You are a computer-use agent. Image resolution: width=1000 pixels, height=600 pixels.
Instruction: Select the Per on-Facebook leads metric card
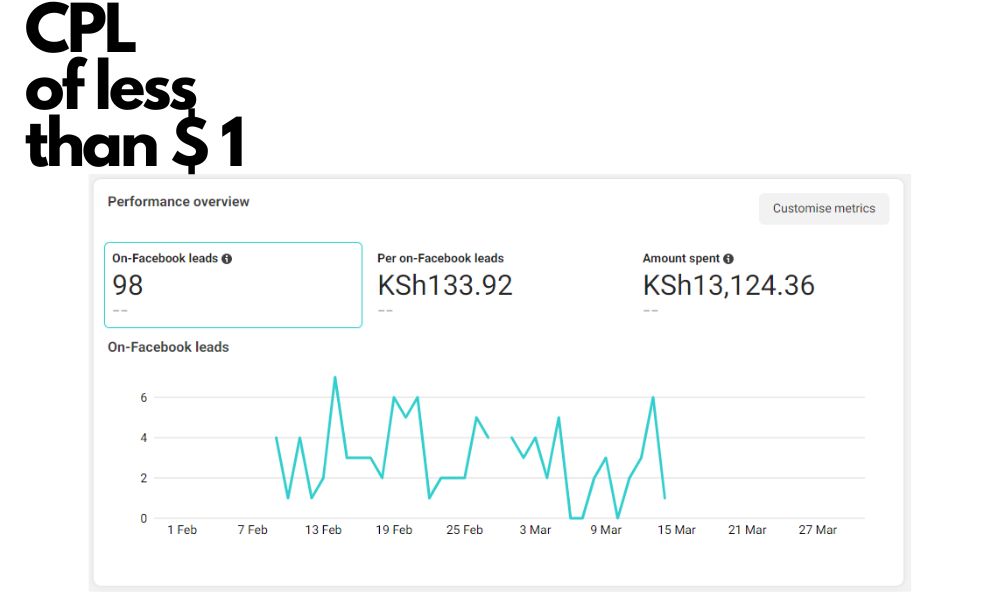pos(498,285)
